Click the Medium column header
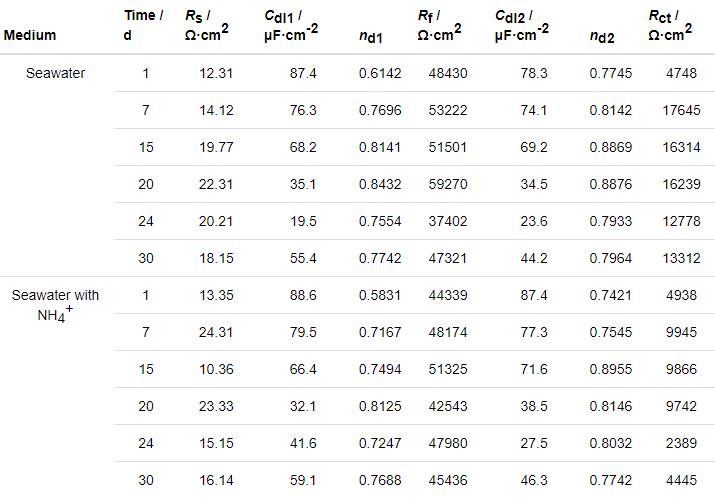The height and width of the screenshot is (499, 715). (30, 36)
